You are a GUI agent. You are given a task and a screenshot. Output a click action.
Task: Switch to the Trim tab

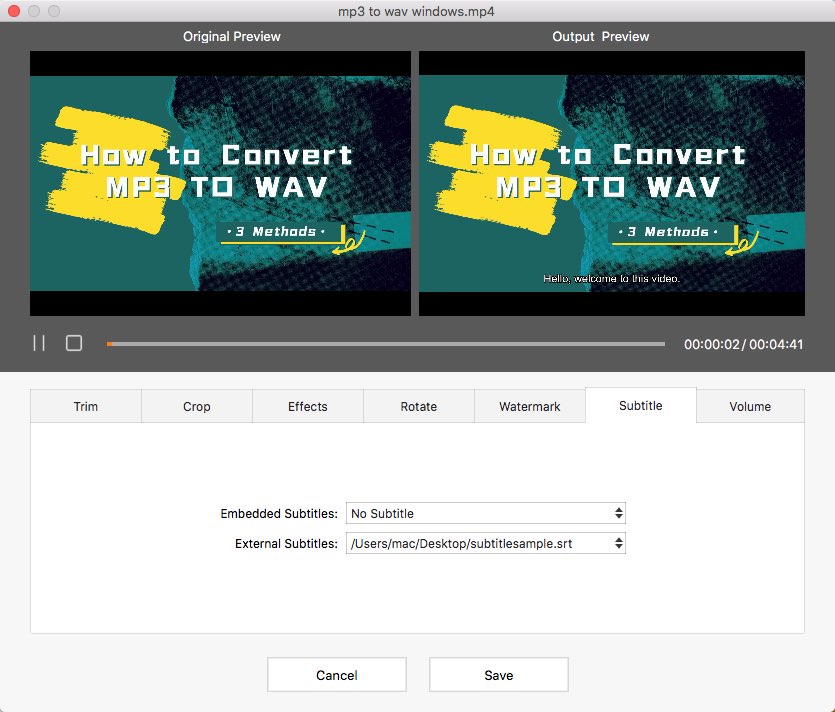(x=85, y=406)
